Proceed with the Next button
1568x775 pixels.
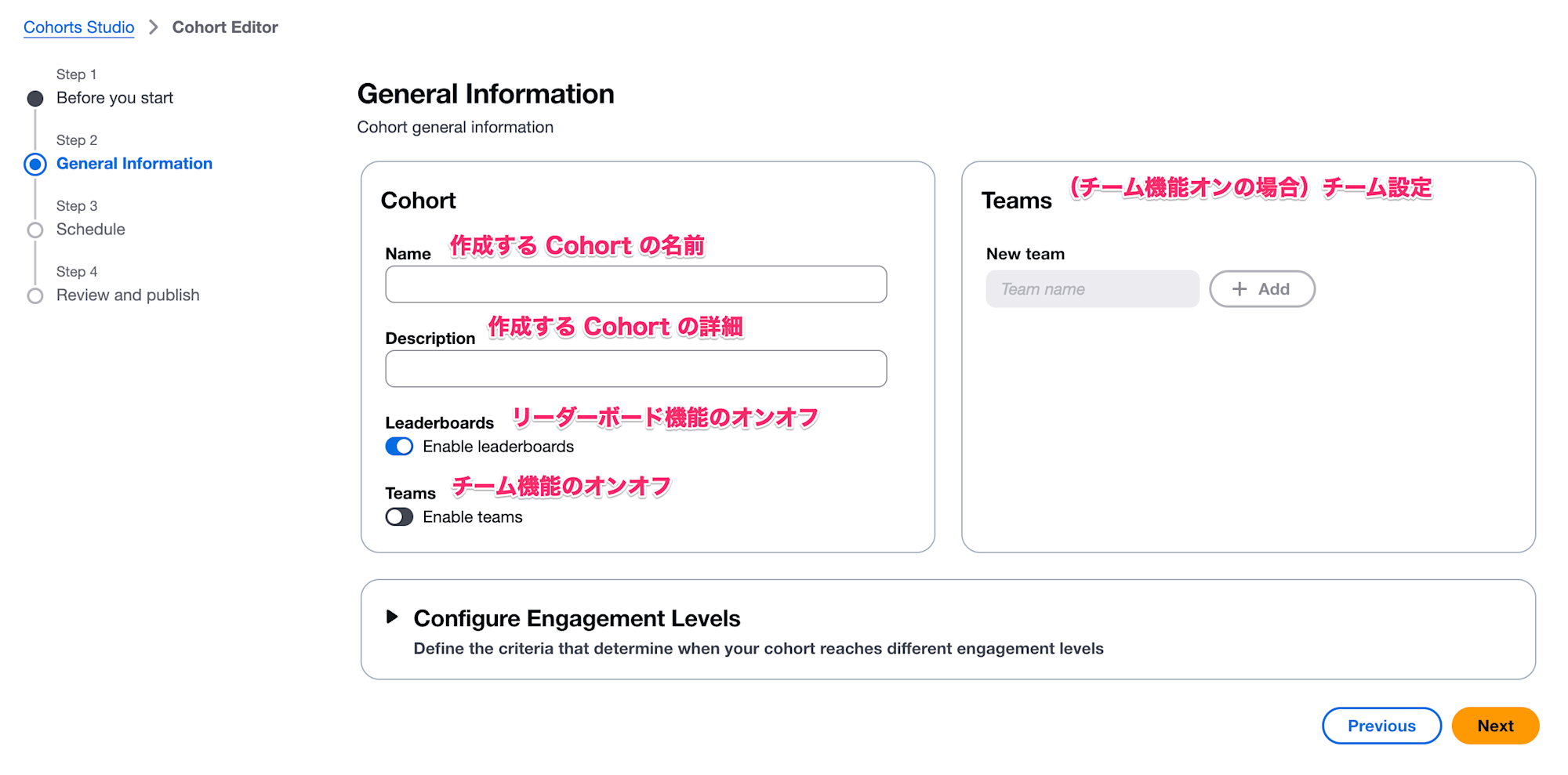point(1495,726)
